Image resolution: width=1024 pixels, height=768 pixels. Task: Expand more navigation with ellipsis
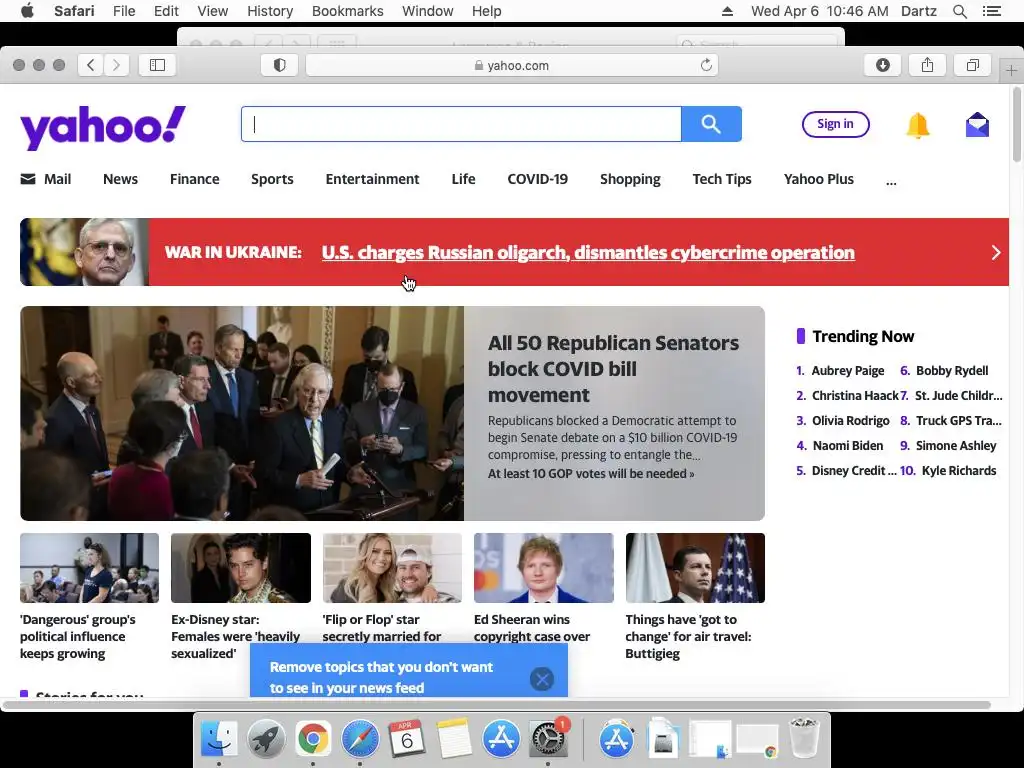coord(891,181)
